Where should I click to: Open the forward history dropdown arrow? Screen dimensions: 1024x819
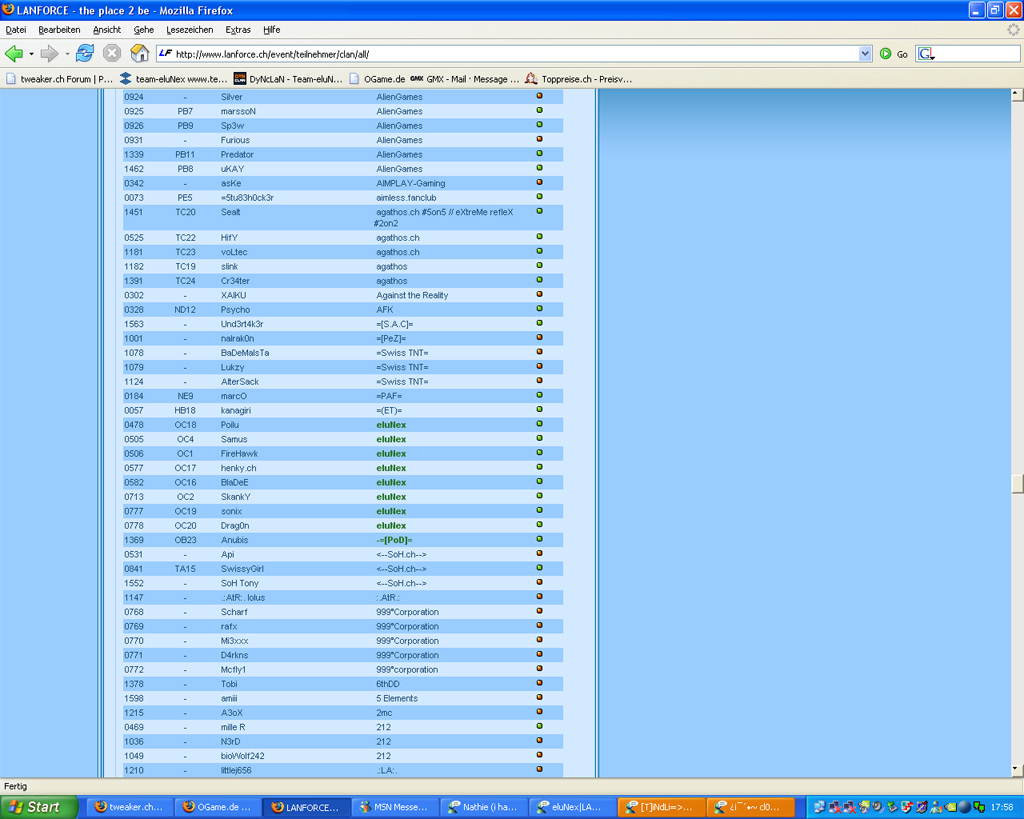point(67,54)
